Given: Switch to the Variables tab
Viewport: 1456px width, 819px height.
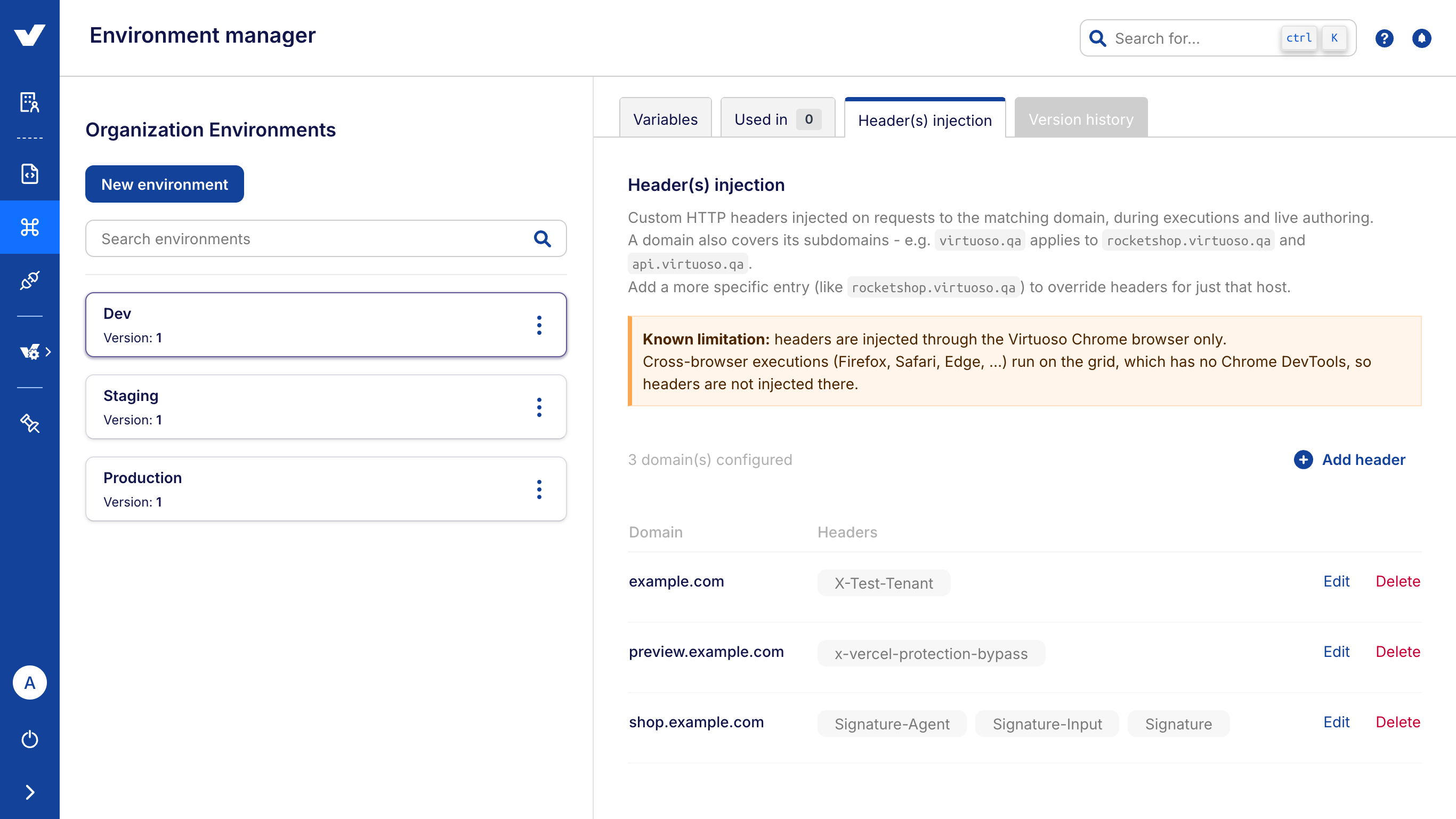Looking at the screenshot, I should (x=665, y=118).
